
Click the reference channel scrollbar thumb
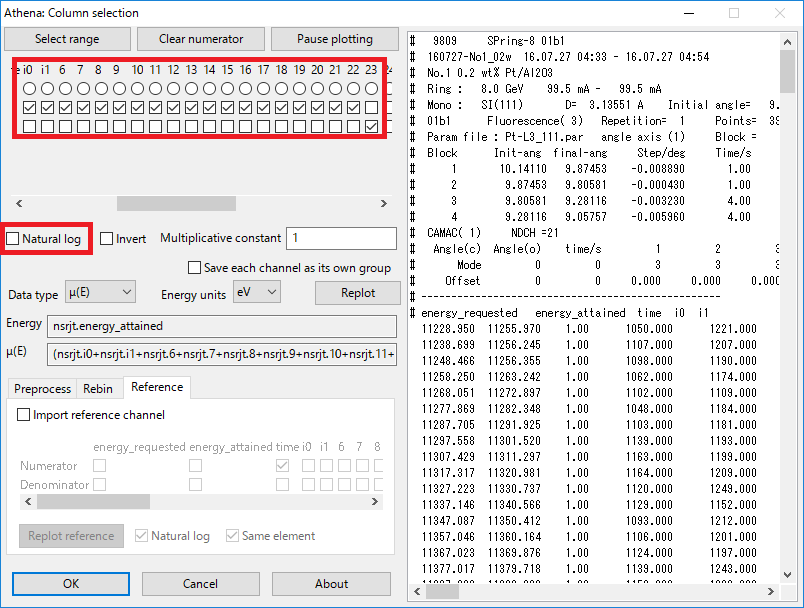pyautogui.click(x=93, y=501)
